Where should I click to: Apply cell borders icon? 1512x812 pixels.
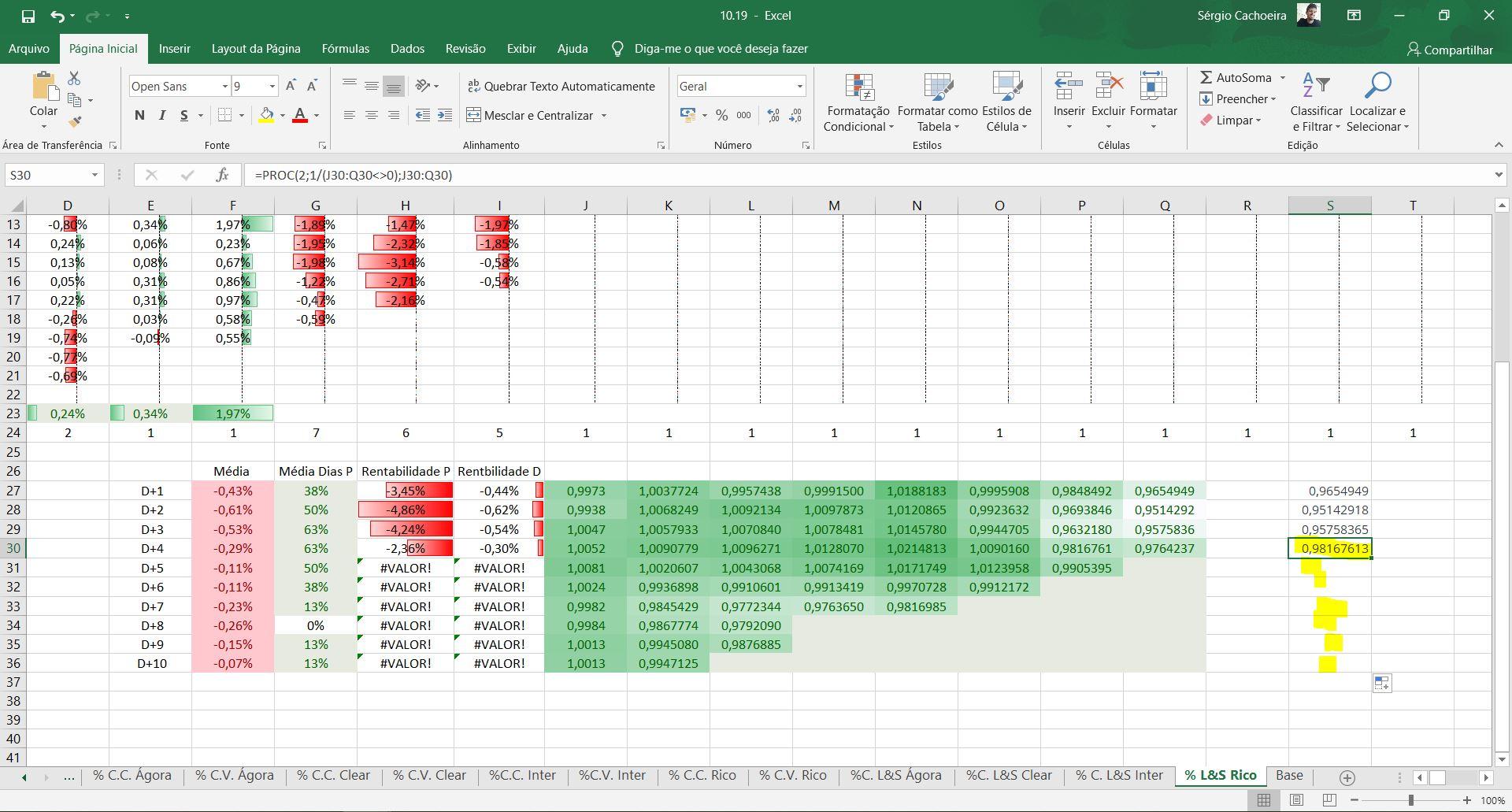(x=224, y=115)
